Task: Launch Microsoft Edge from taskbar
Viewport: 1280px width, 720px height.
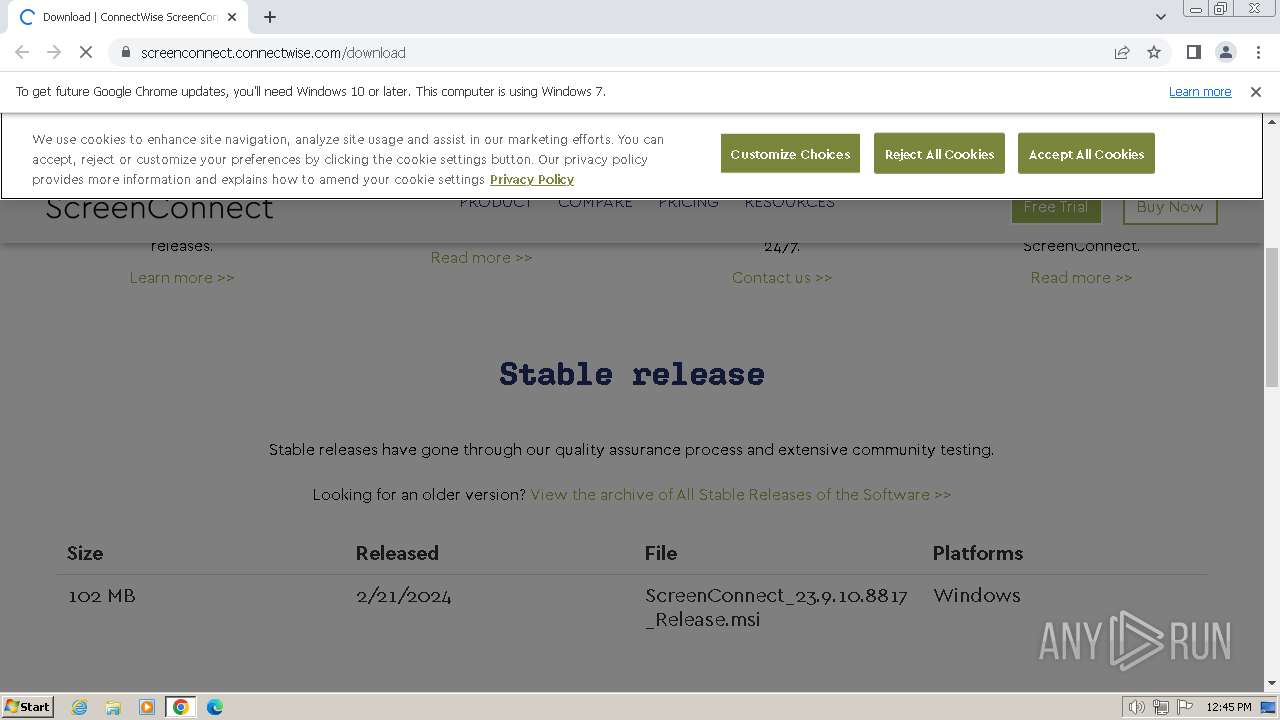Action: point(215,707)
